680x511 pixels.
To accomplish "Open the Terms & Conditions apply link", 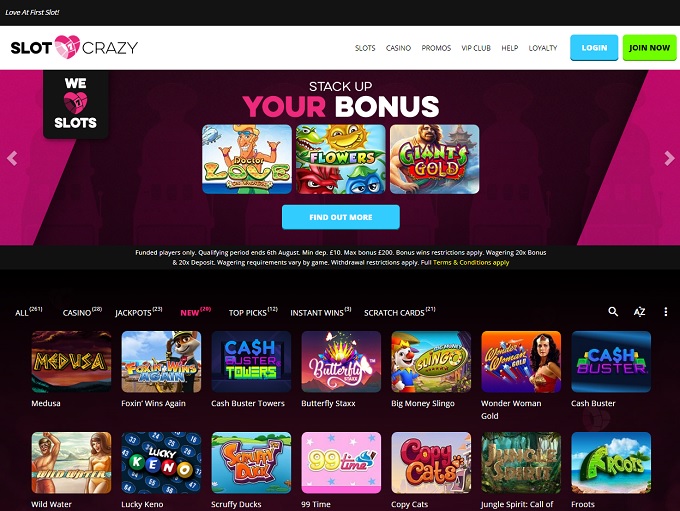I will 471,262.
